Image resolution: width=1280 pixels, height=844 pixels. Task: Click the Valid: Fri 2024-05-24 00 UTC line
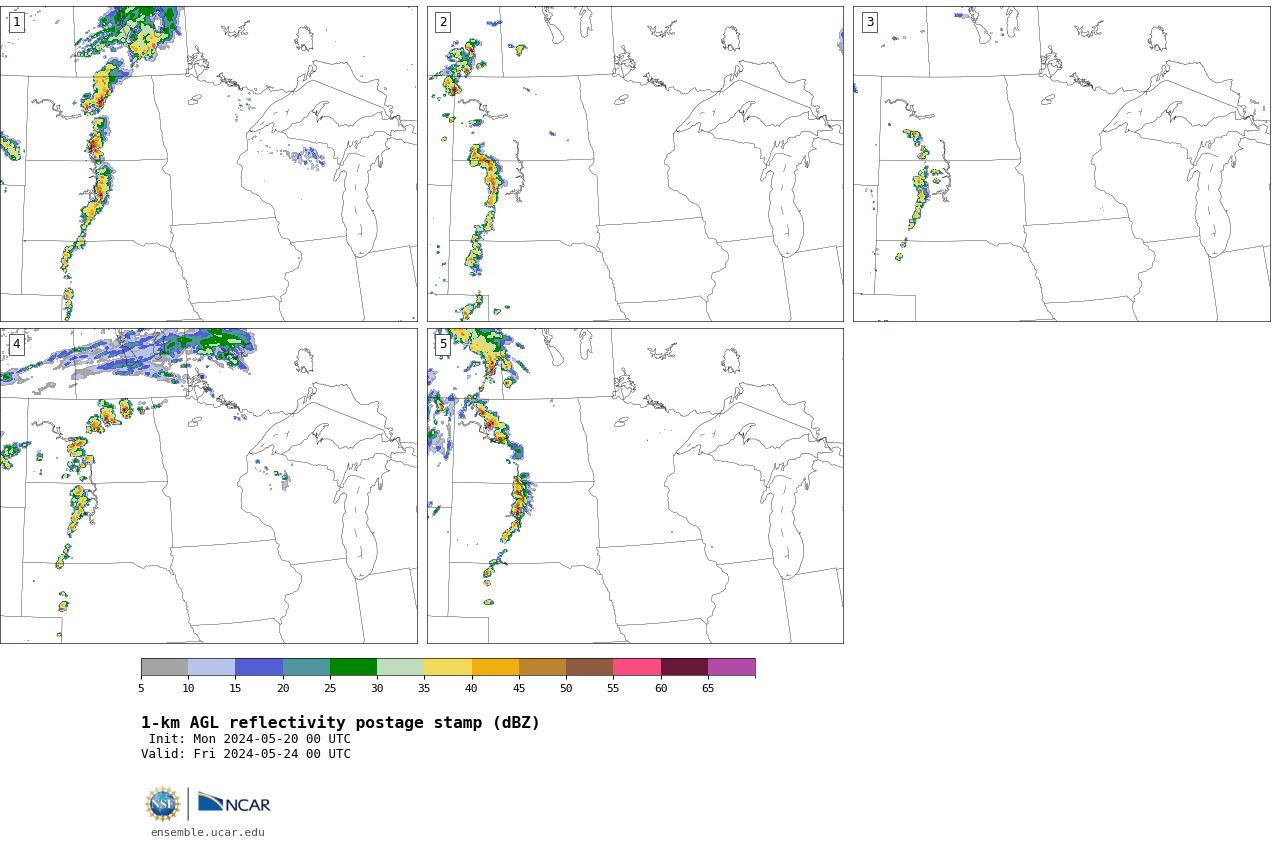point(246,754)
